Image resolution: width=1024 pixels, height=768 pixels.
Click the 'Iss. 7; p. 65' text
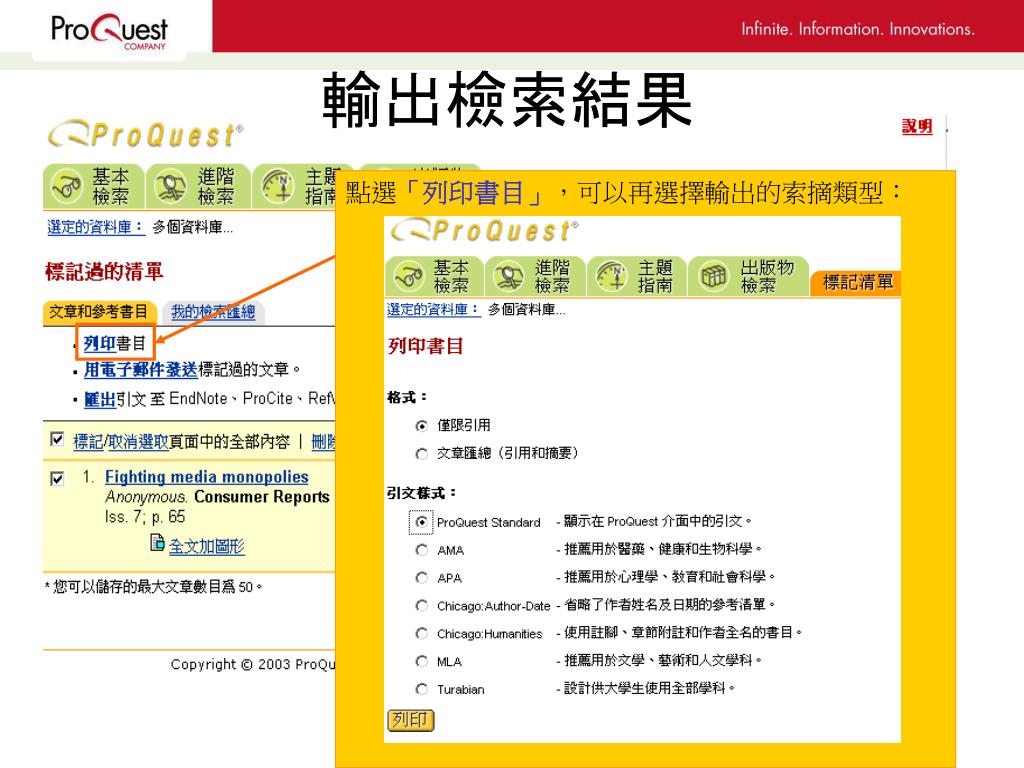pos(145,517)
